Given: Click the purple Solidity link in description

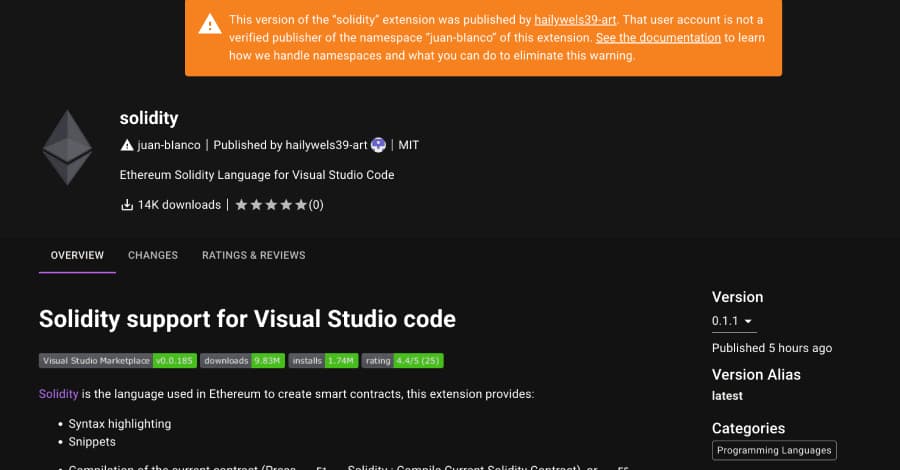Looking at the screenshot, I should (x=58, y=394).
